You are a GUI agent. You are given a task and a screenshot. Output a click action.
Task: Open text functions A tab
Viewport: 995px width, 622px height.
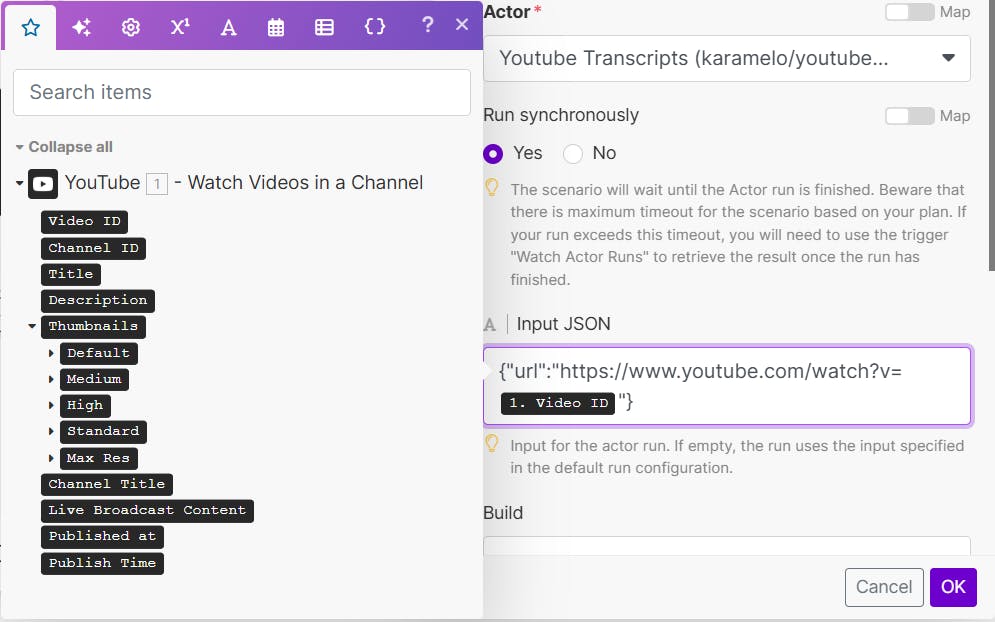[228, 27]
